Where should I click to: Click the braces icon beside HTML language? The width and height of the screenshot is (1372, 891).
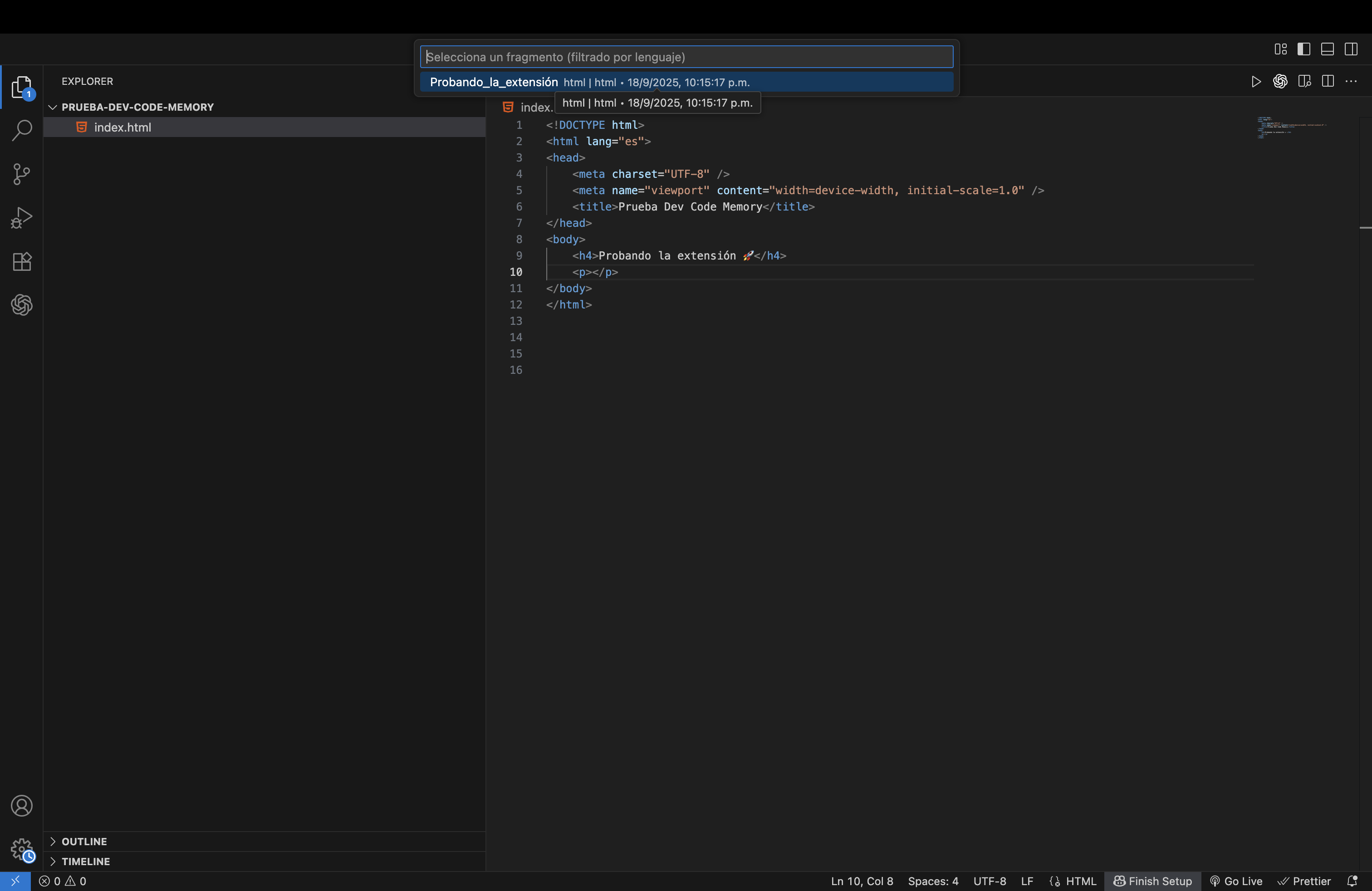[1055, 881]
